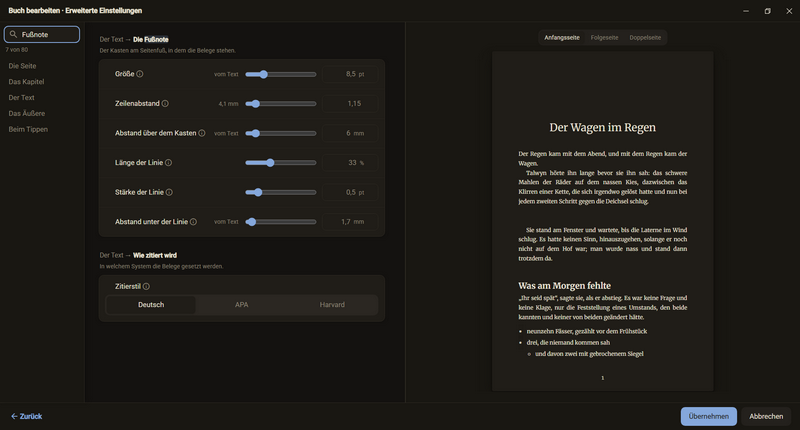Adjust the Abstand unter der Linie slider
The image size is (800, 430).
pos(281,222)
